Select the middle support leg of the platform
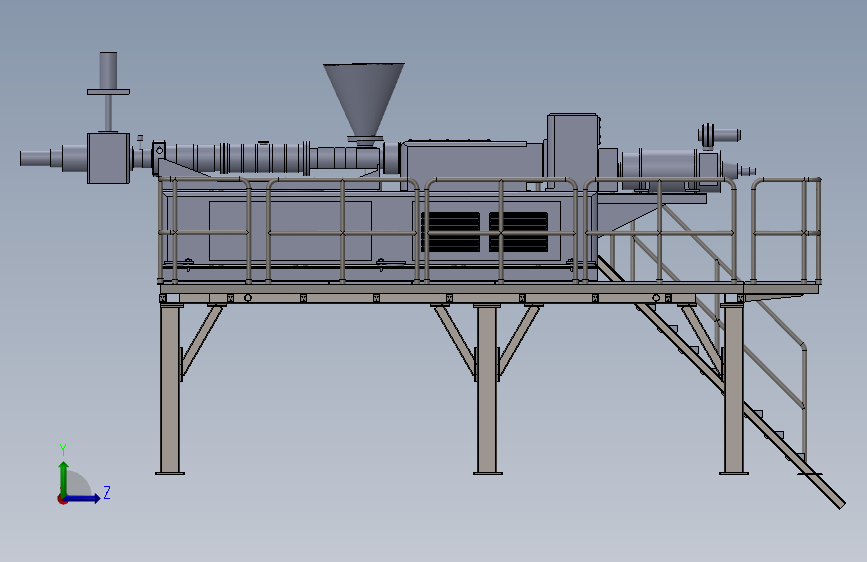 click(x=487, y=389)
